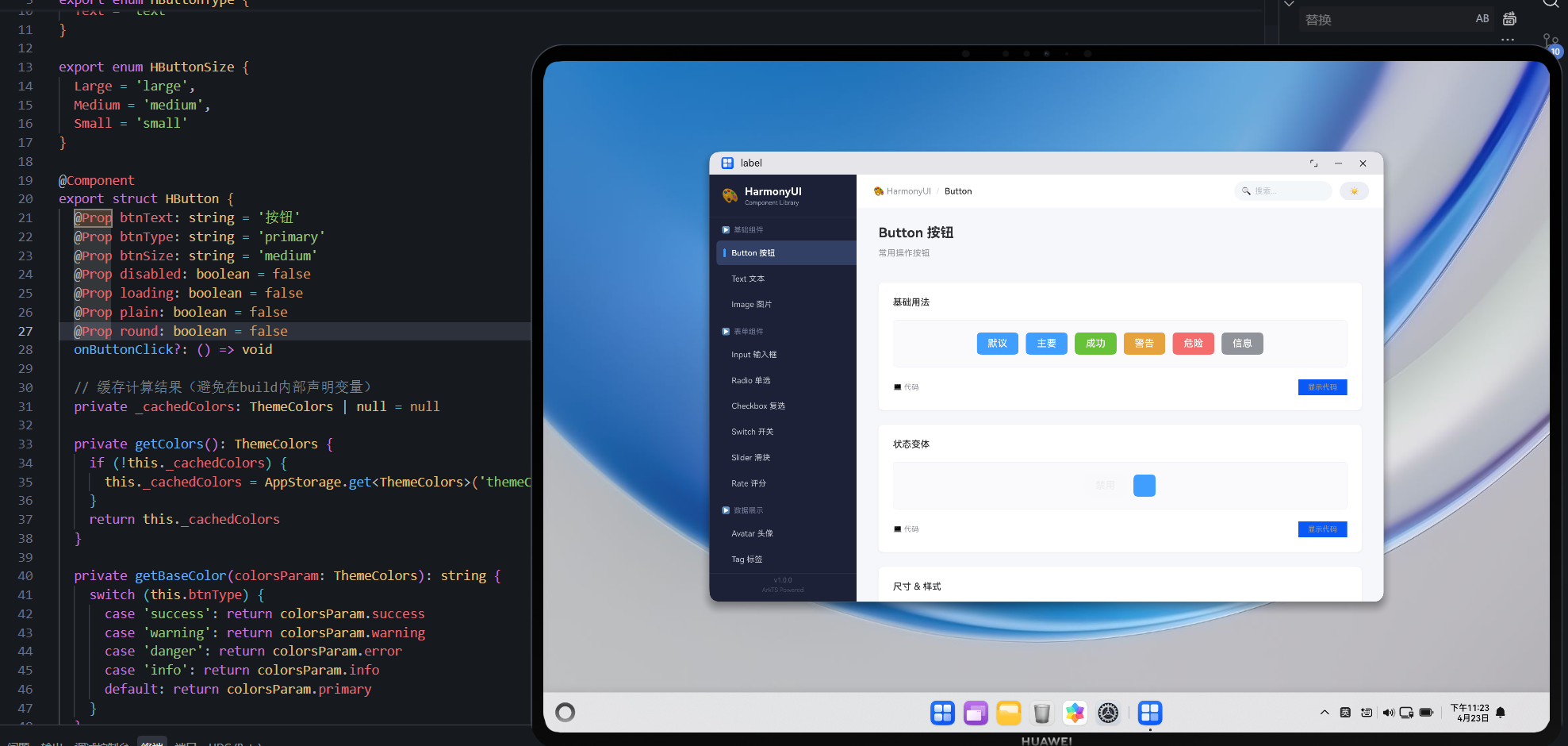The width and height of the screenshot is (1568, 746).
Task: Open the three-dot more actions menu
Action: [x=1508, y=40]
